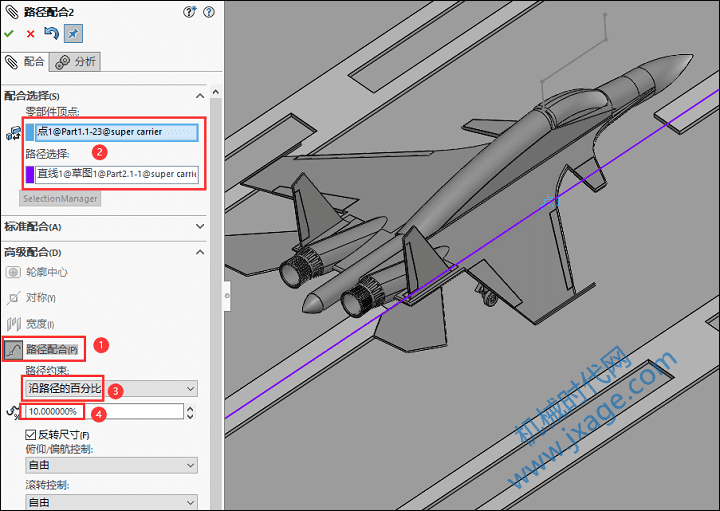
Task: Click the panel scrollbar up arrow
Action: point(216,92)
